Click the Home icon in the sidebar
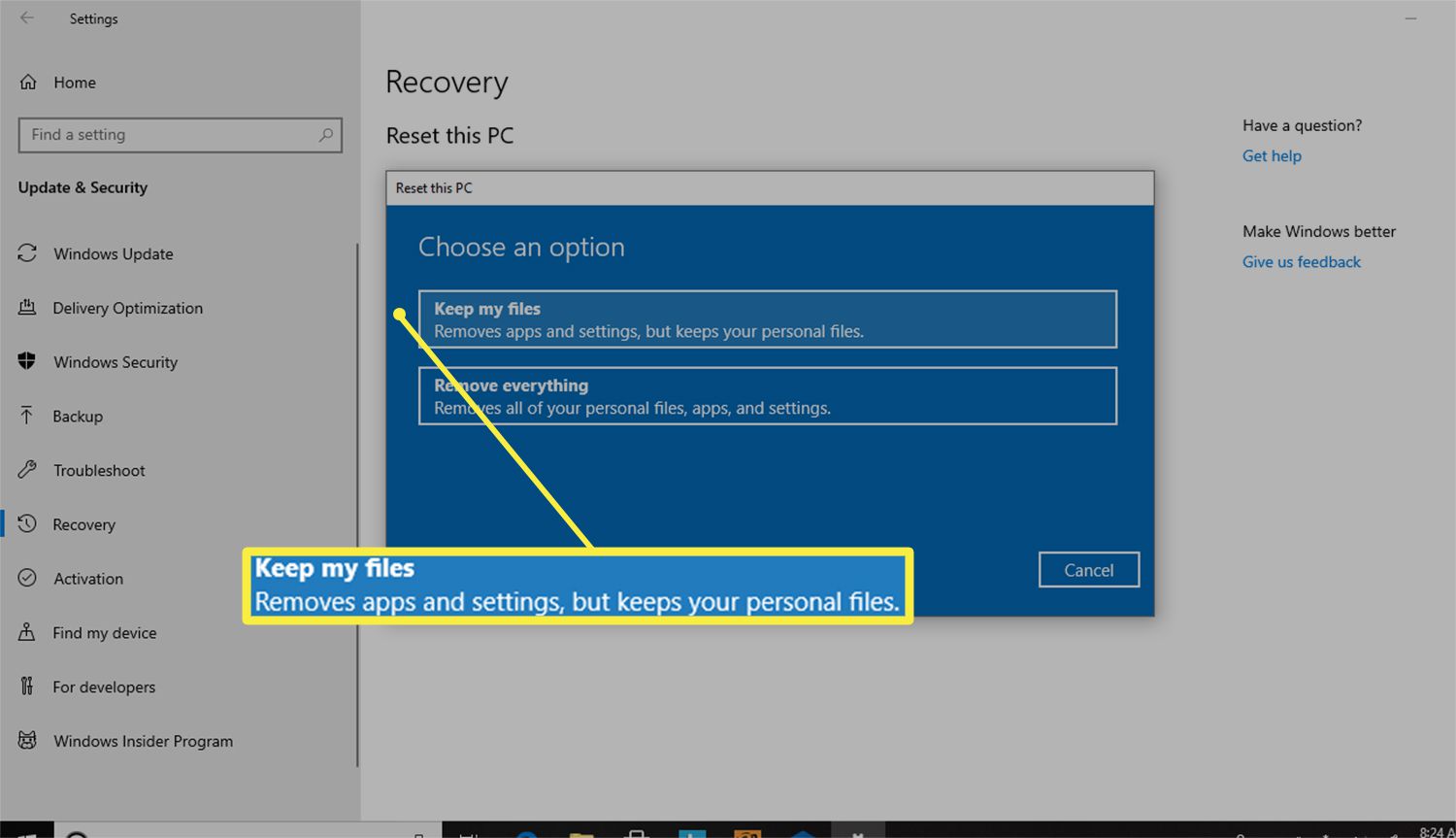Viewport: 1456px width, 838px height. point(28,83)
